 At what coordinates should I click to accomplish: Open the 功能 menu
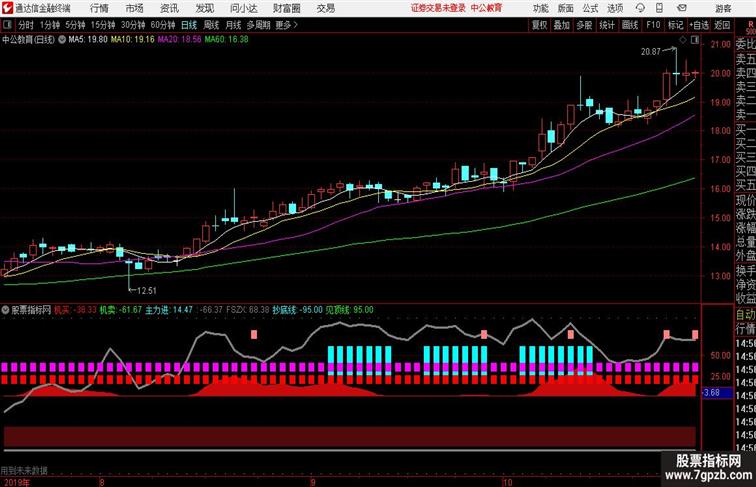tap(540, 8)
